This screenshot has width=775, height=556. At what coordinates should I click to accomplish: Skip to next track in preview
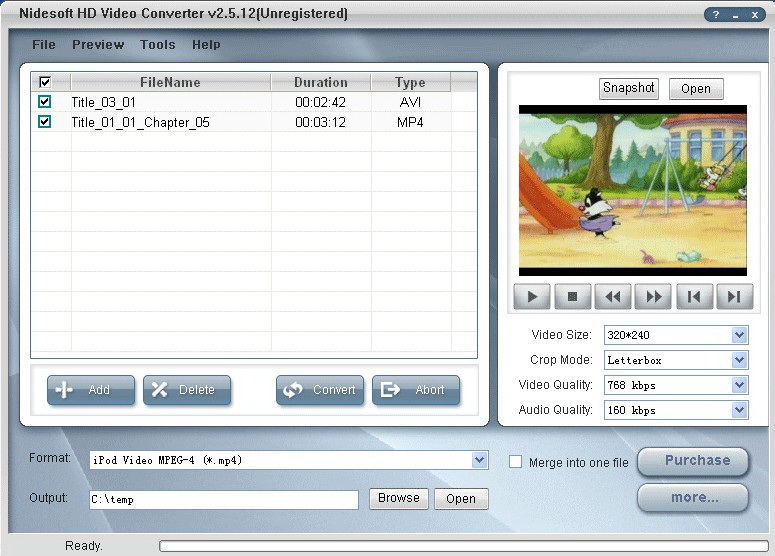point(735,297)
